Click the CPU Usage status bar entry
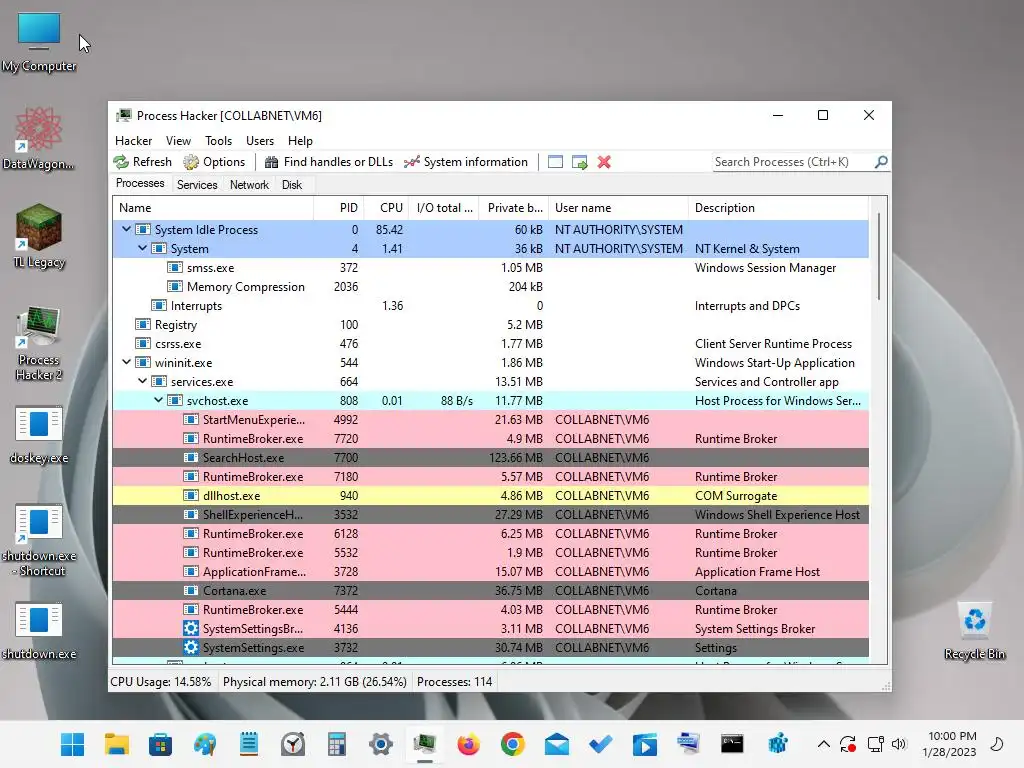Image resolution: width=1024 pixels, height=768 pixels. click(161, 682)
